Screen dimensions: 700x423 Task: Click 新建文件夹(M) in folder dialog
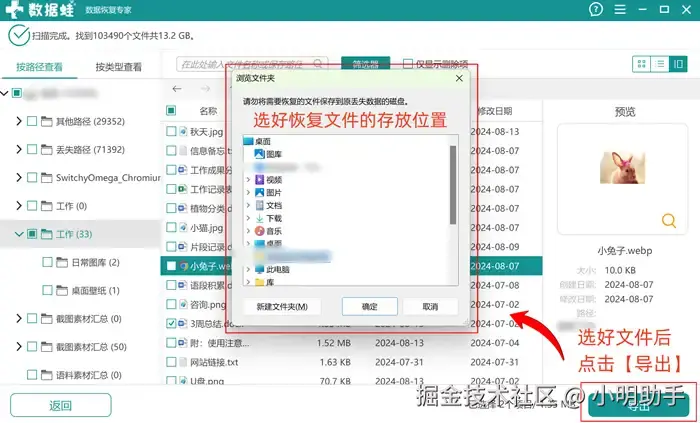pyautogui.click(x=282, y=307)
